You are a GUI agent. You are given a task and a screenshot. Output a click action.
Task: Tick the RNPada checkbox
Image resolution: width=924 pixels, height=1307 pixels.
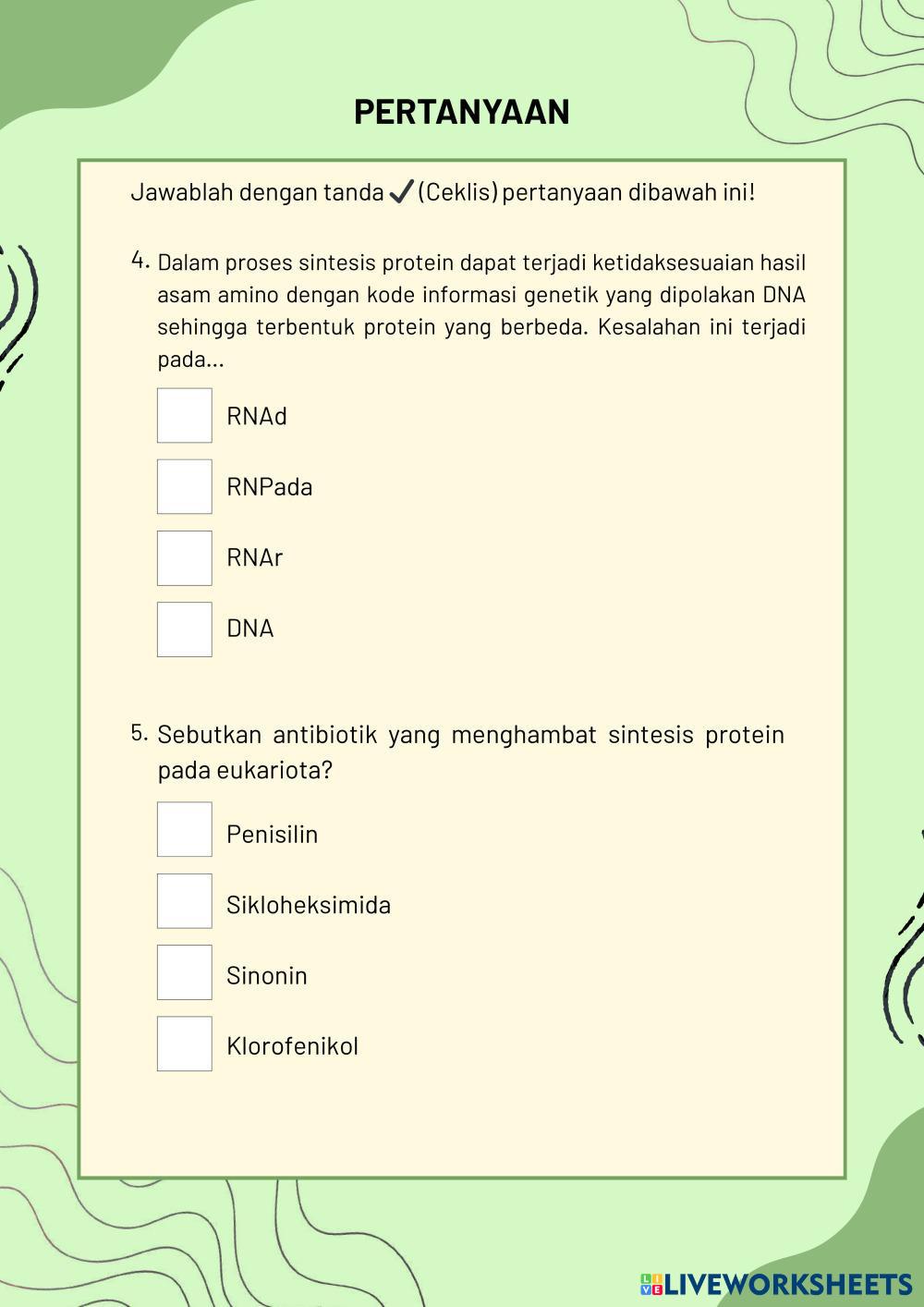tap(185, 487)
